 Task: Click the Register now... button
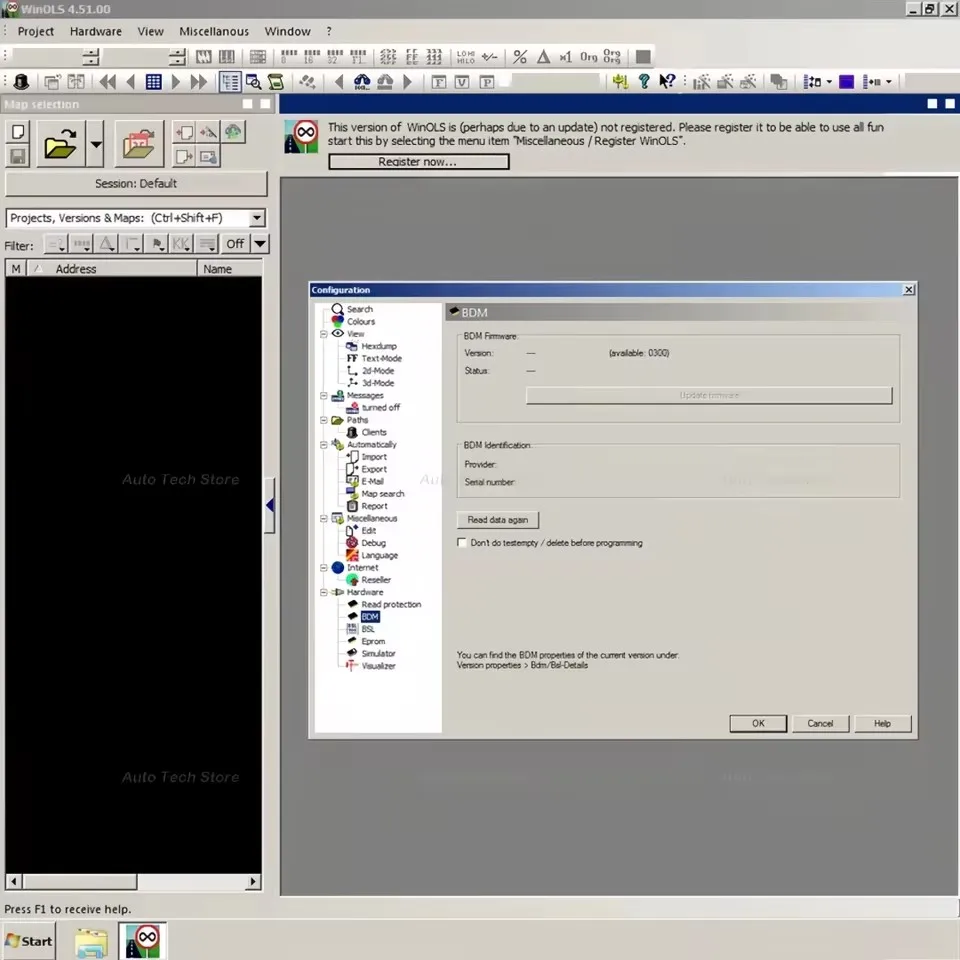[x=418, y=162]
